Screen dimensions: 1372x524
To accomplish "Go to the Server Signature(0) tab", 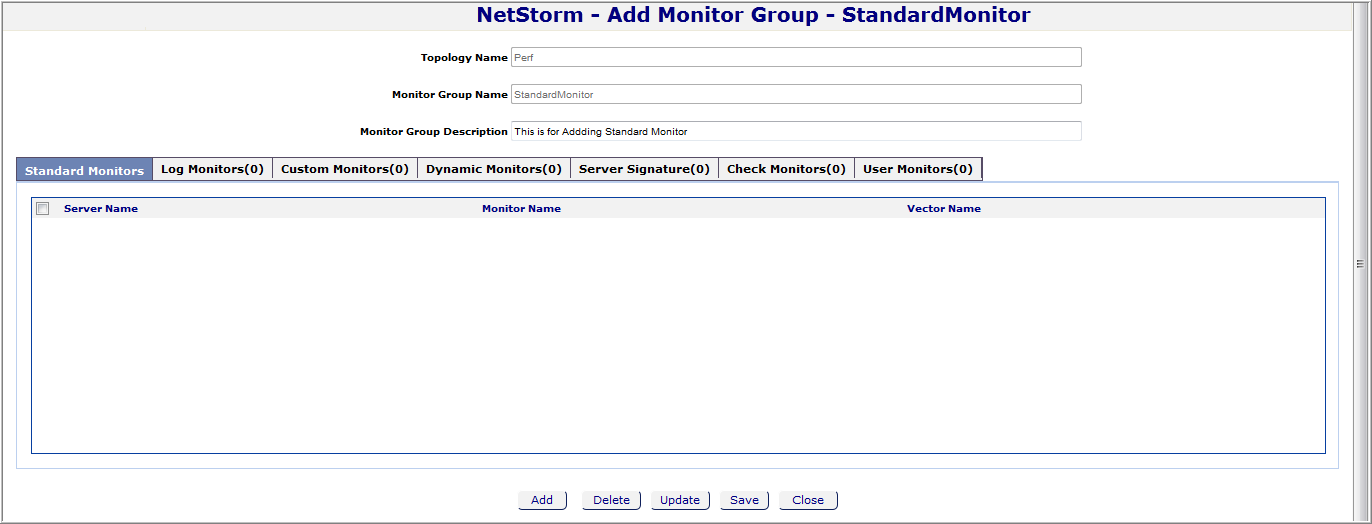I will [x=644, y=169].
